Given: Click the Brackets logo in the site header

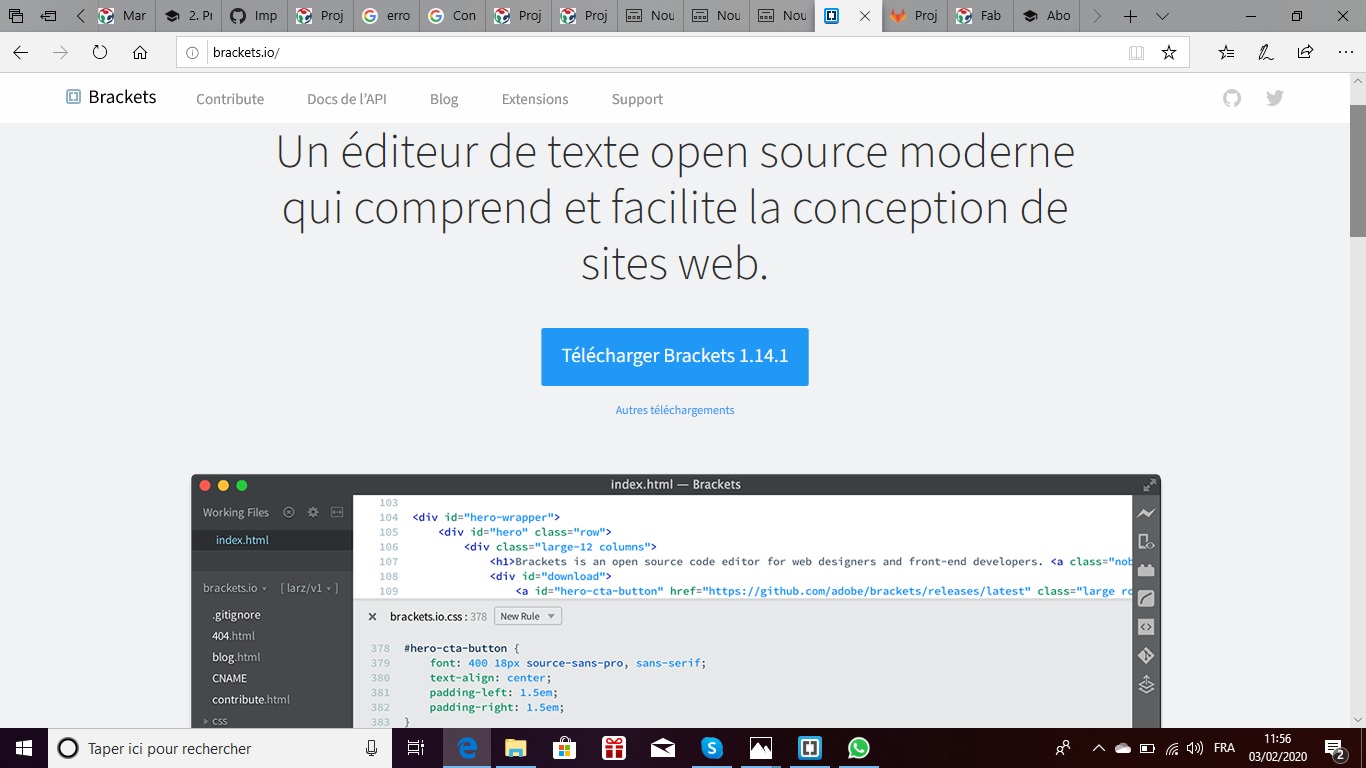Looking at the screenshot, I should pos(111,97).
